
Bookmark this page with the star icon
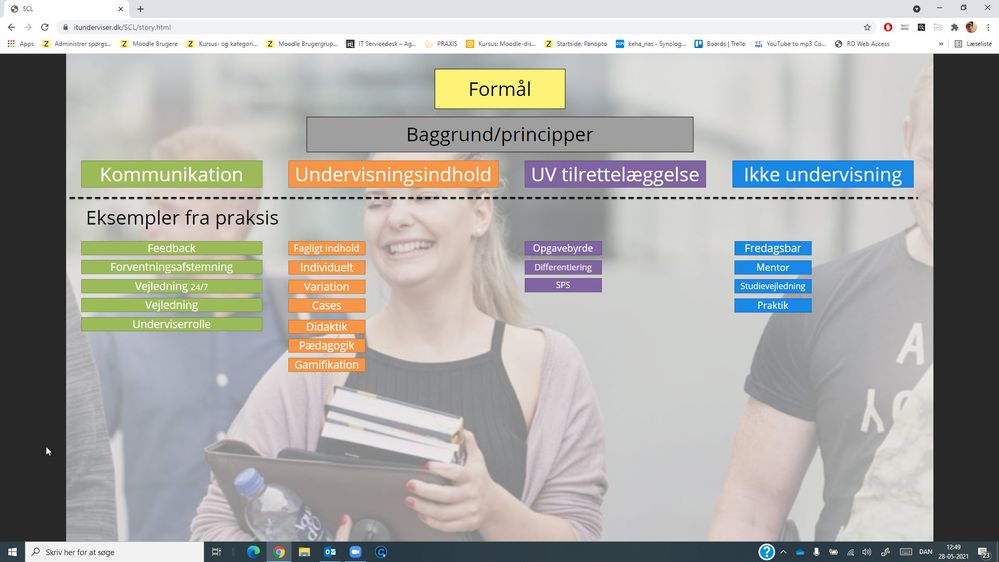pyautogui.click(x=867, y=27)
